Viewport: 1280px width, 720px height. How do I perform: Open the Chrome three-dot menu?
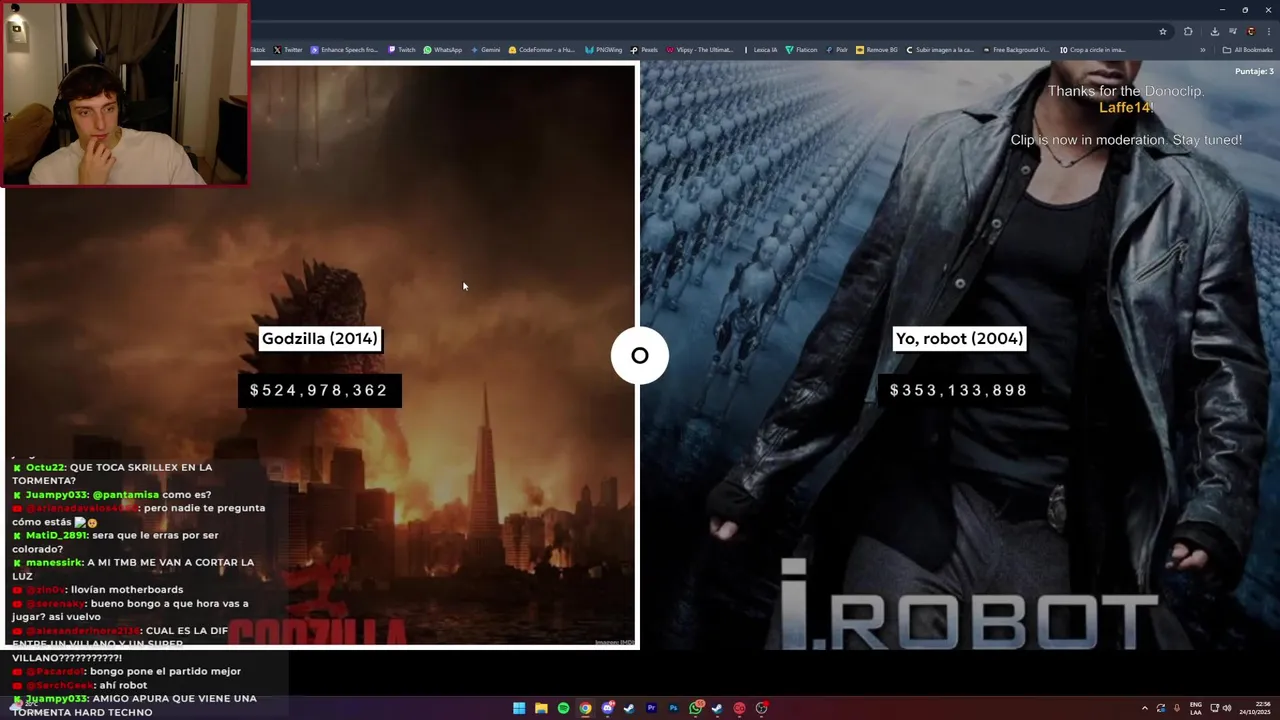click(1268, 31)
